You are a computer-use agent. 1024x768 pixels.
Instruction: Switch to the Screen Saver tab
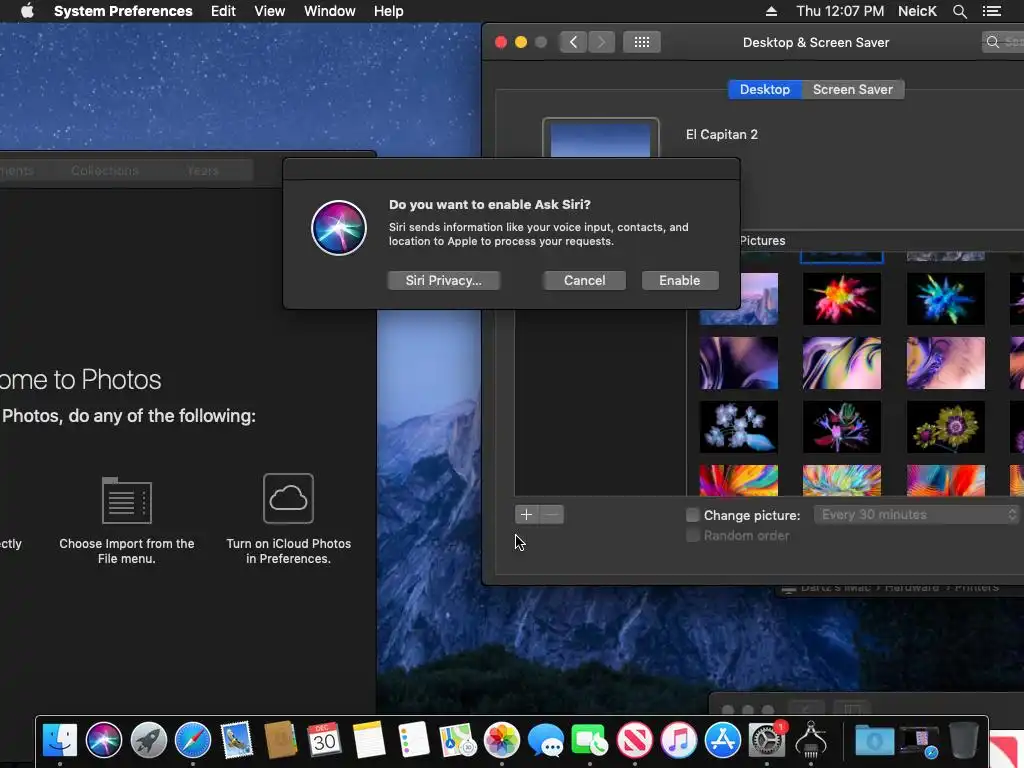[852, 89]
